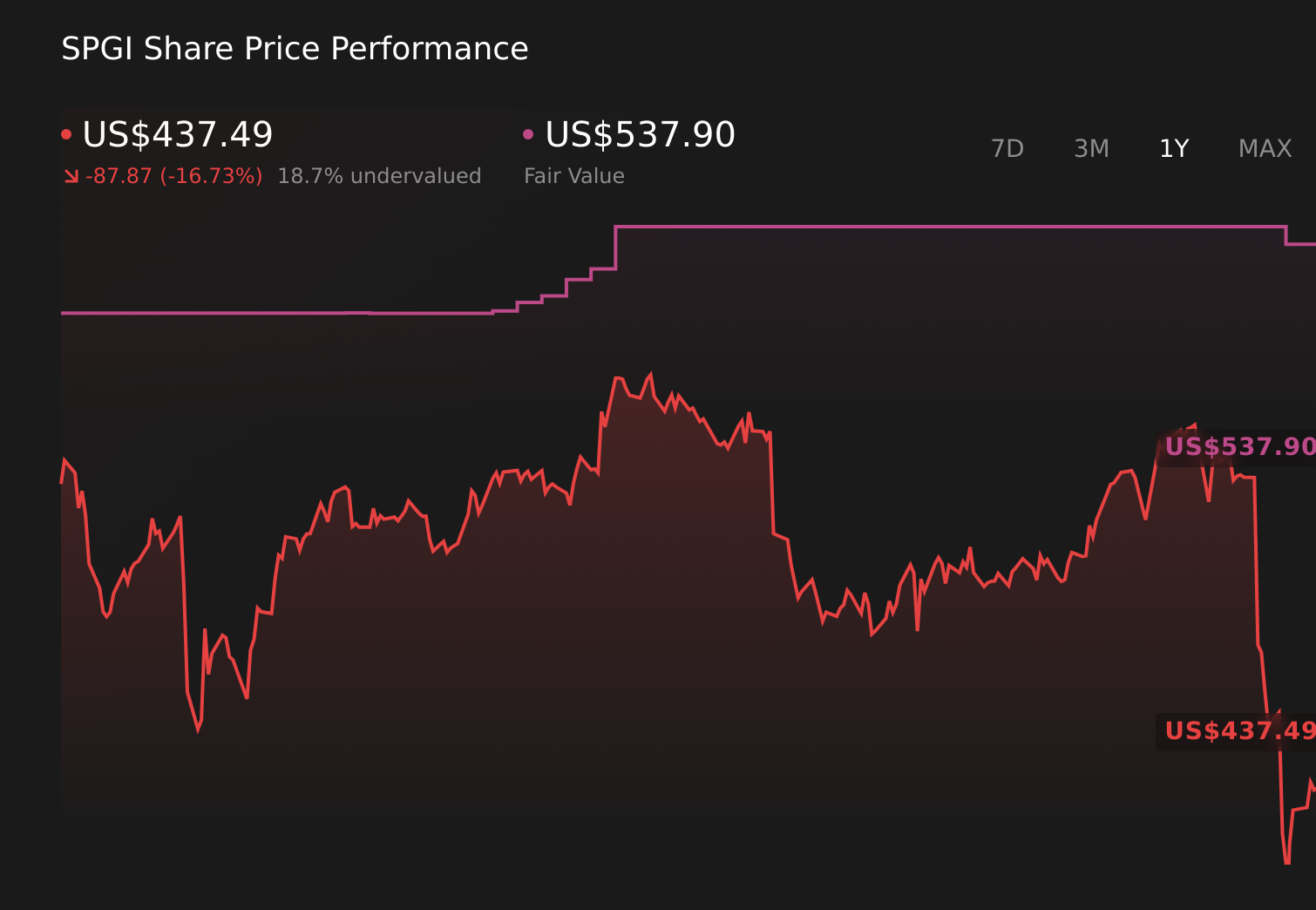This screenshot has height=910, width=1316.
Task: Click the lowest point of red price line
Action: tap(1287, 862)
